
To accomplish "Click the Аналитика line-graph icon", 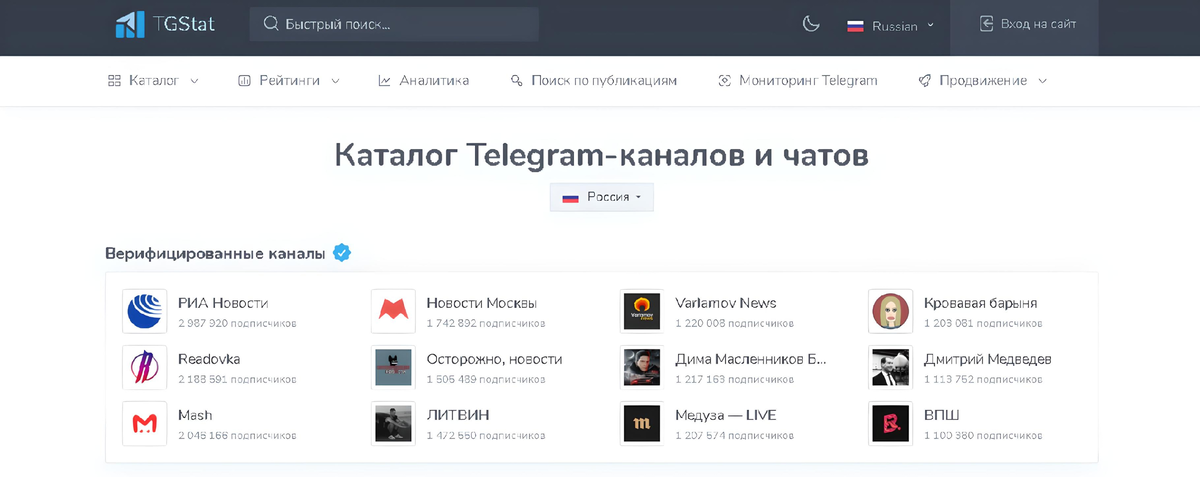I will [384, 81].
